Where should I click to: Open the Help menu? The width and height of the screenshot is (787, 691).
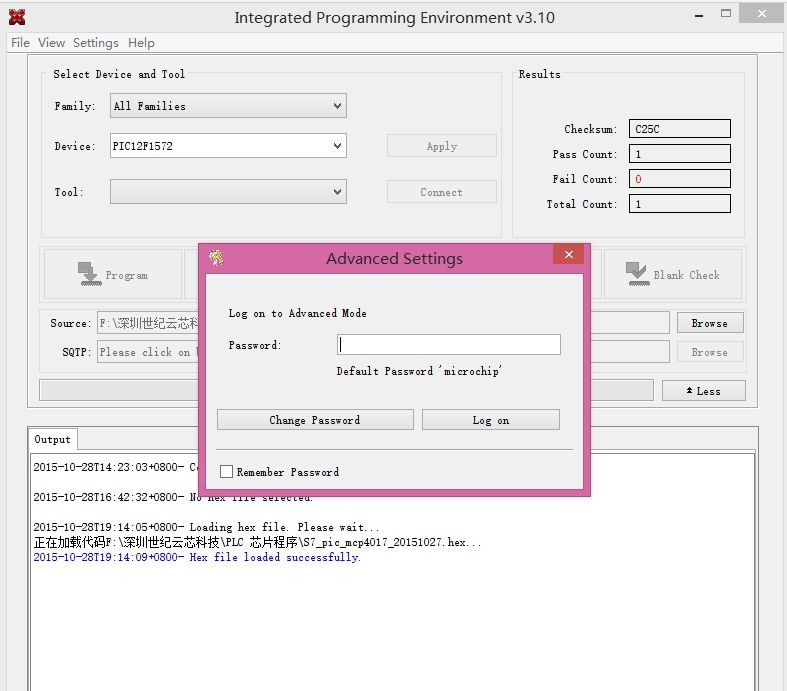point(141,43)
